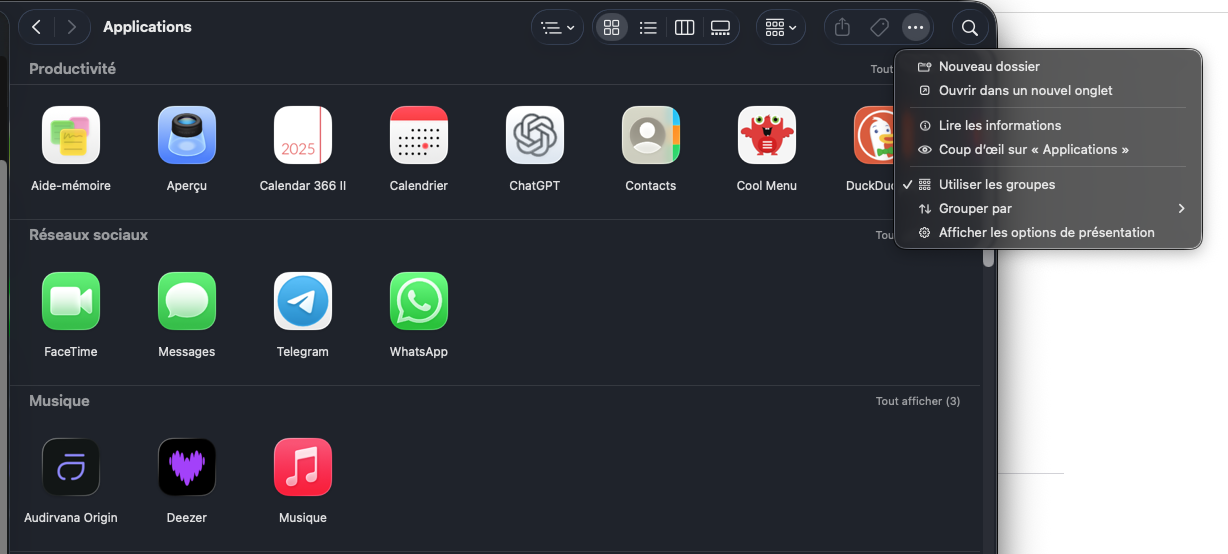Image resolution: width=1228 pixels, height=554 pixels.
Task: Select the WhatsApp app icon
Action: point(419,301)
